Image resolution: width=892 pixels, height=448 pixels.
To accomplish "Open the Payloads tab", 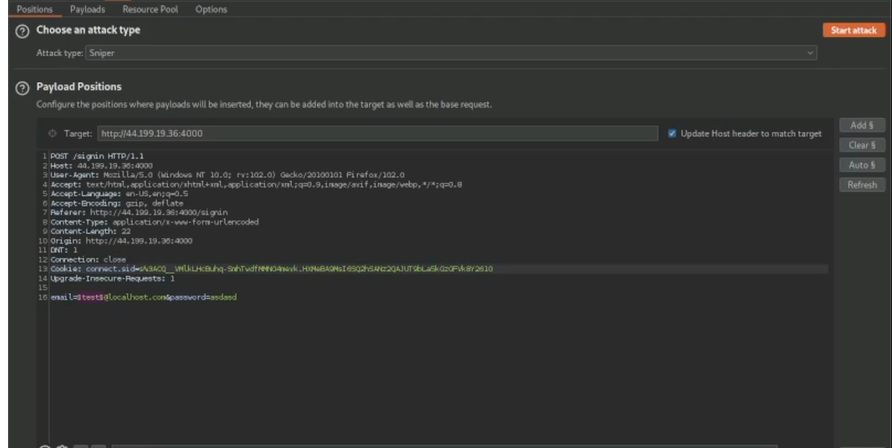I will (90, 9).
